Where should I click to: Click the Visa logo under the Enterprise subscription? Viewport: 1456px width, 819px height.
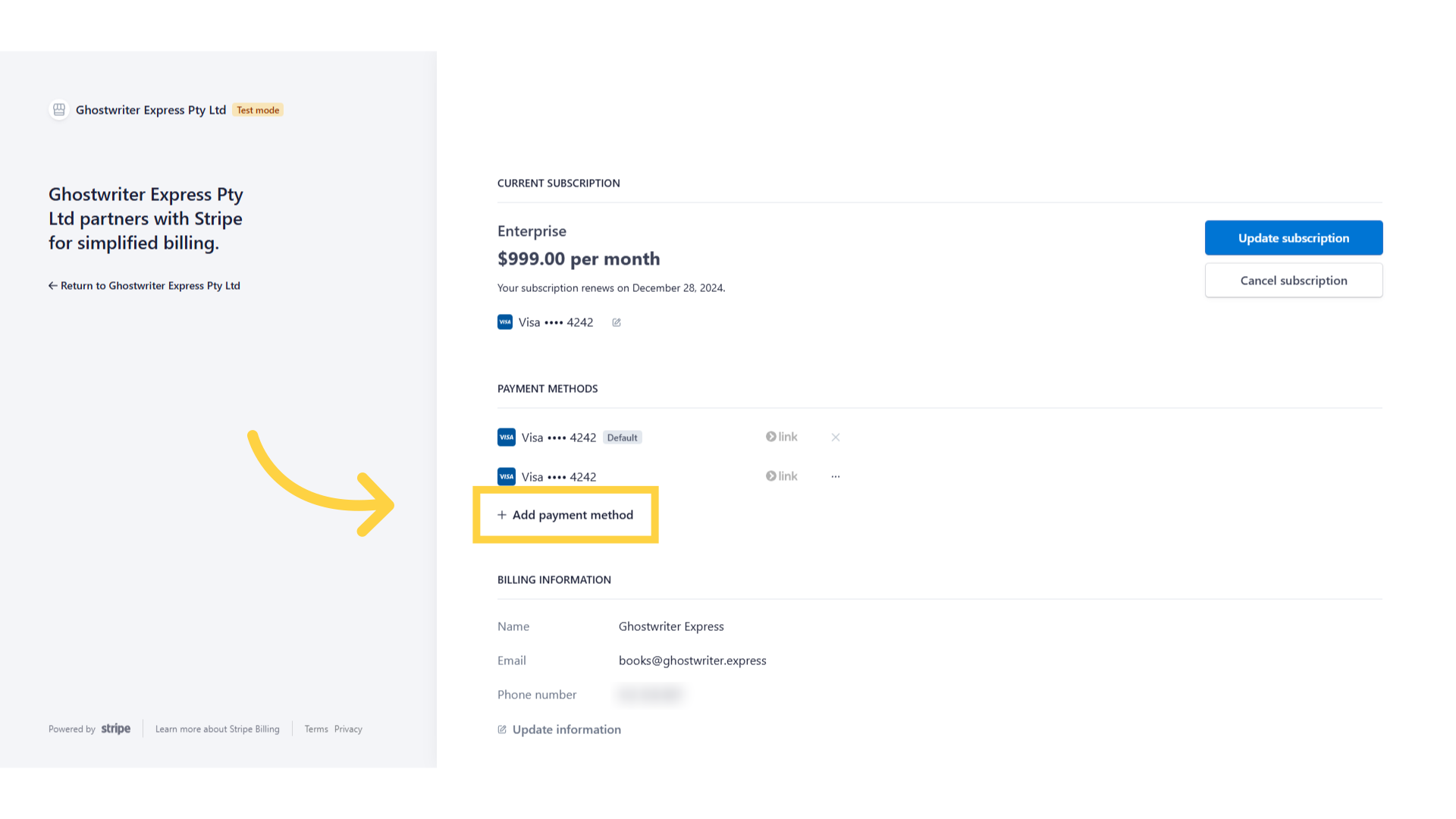click(x=505, y=322)
